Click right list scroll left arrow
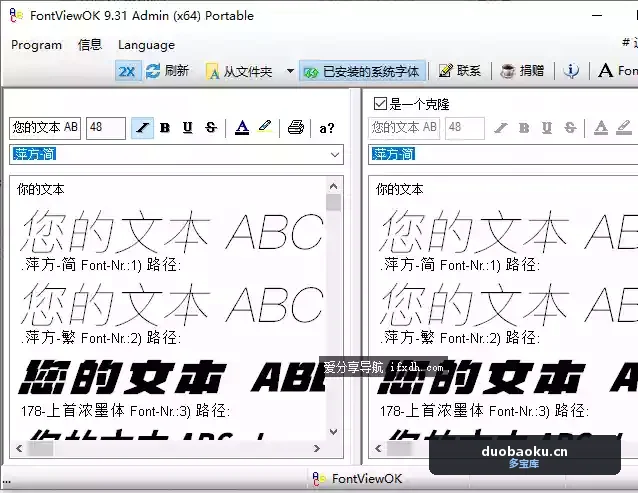Viewport: 638px width, 493px height. [378, 448]
